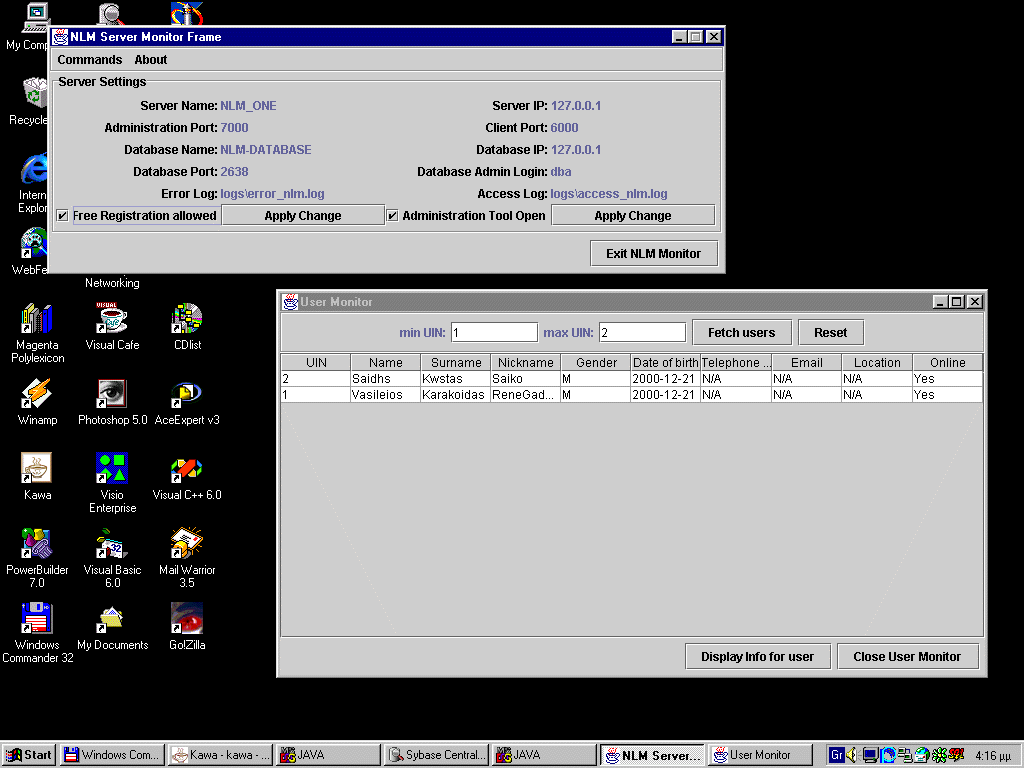Toggle Free Registration allowed checkbox

63,216
